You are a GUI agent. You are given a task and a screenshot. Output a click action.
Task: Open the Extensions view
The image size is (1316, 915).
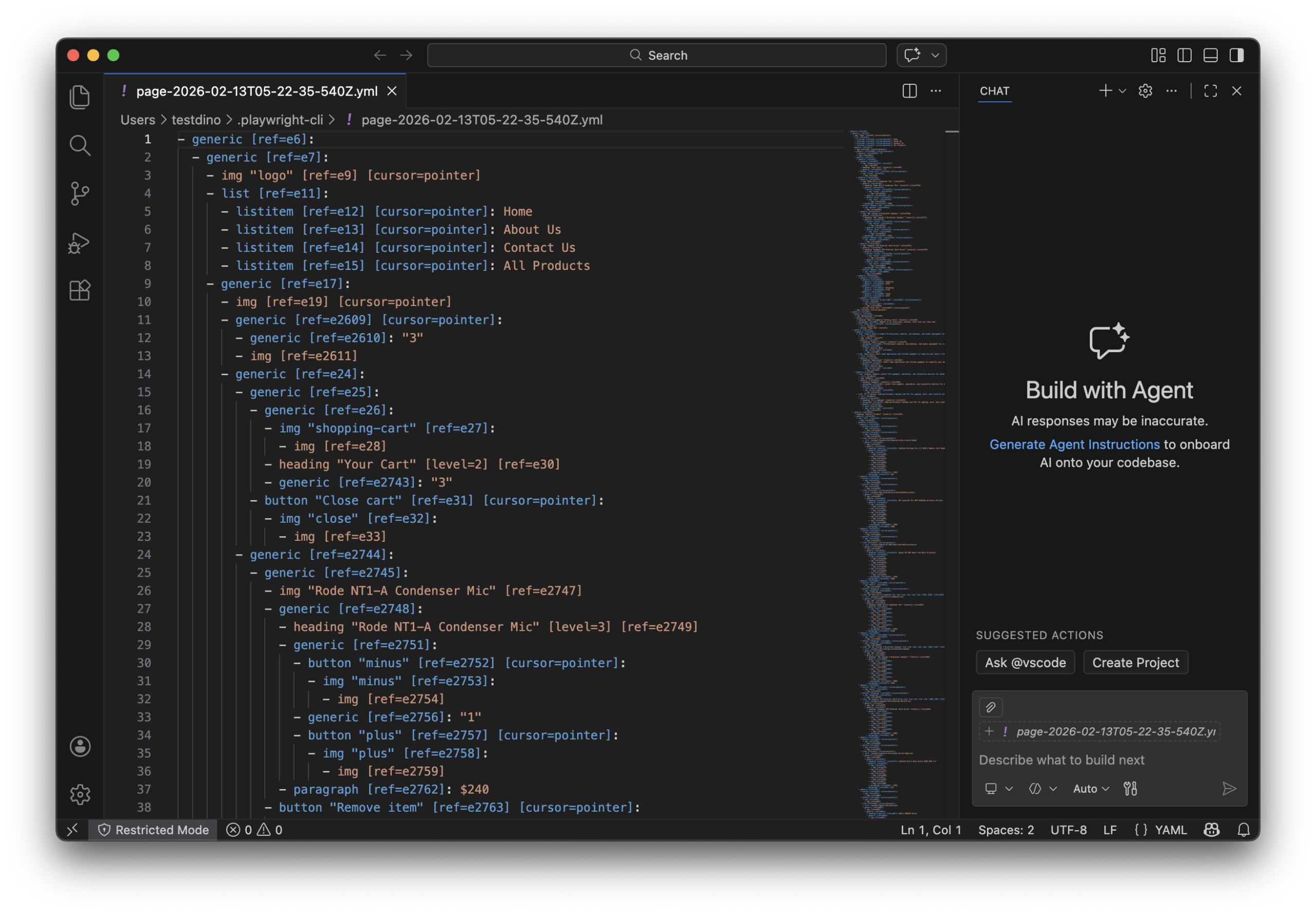click(x=80, y=290)
